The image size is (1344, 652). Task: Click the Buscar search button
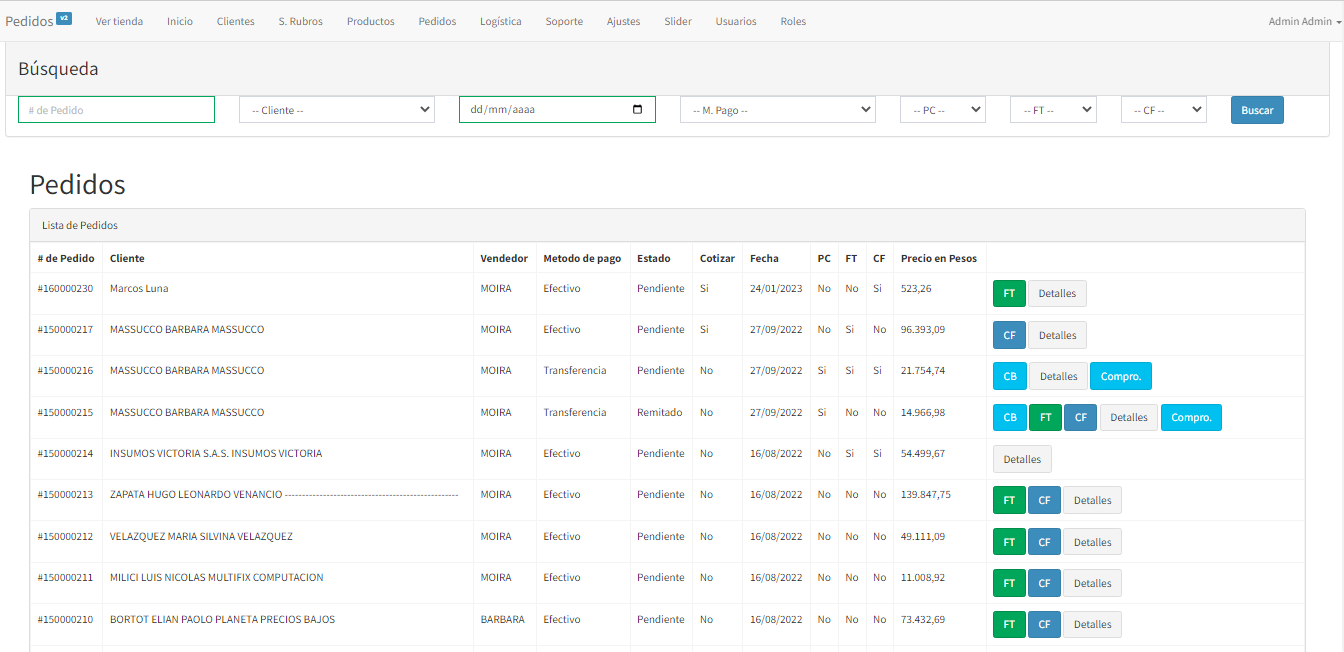(x=1257, y=110)
